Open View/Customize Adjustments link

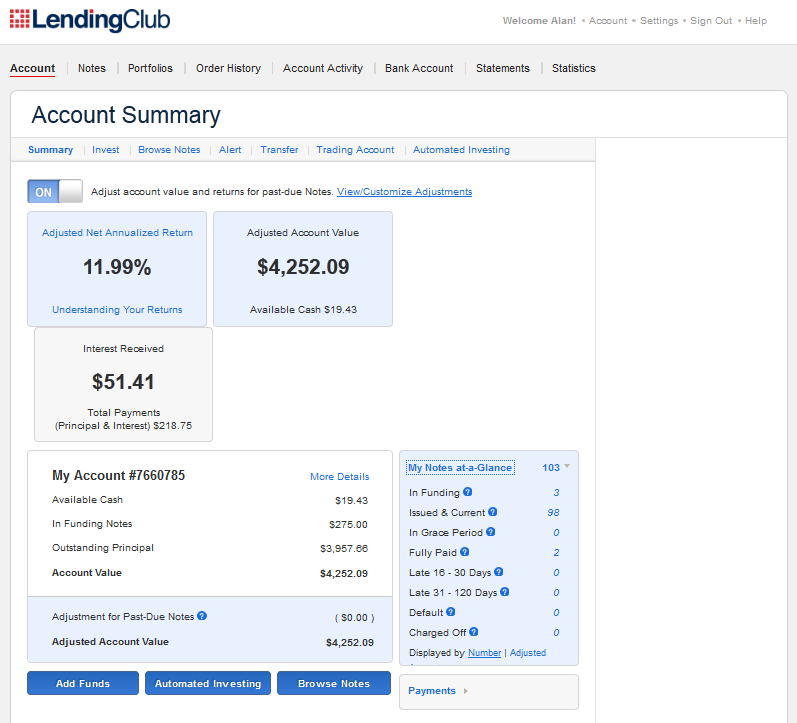(405, 192)
